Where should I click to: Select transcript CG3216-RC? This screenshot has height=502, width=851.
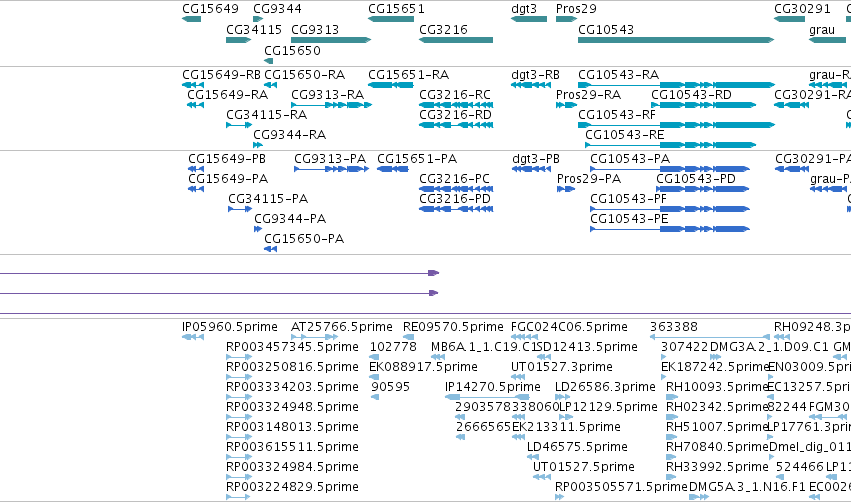pyautogui.click(x=456, y=105)
